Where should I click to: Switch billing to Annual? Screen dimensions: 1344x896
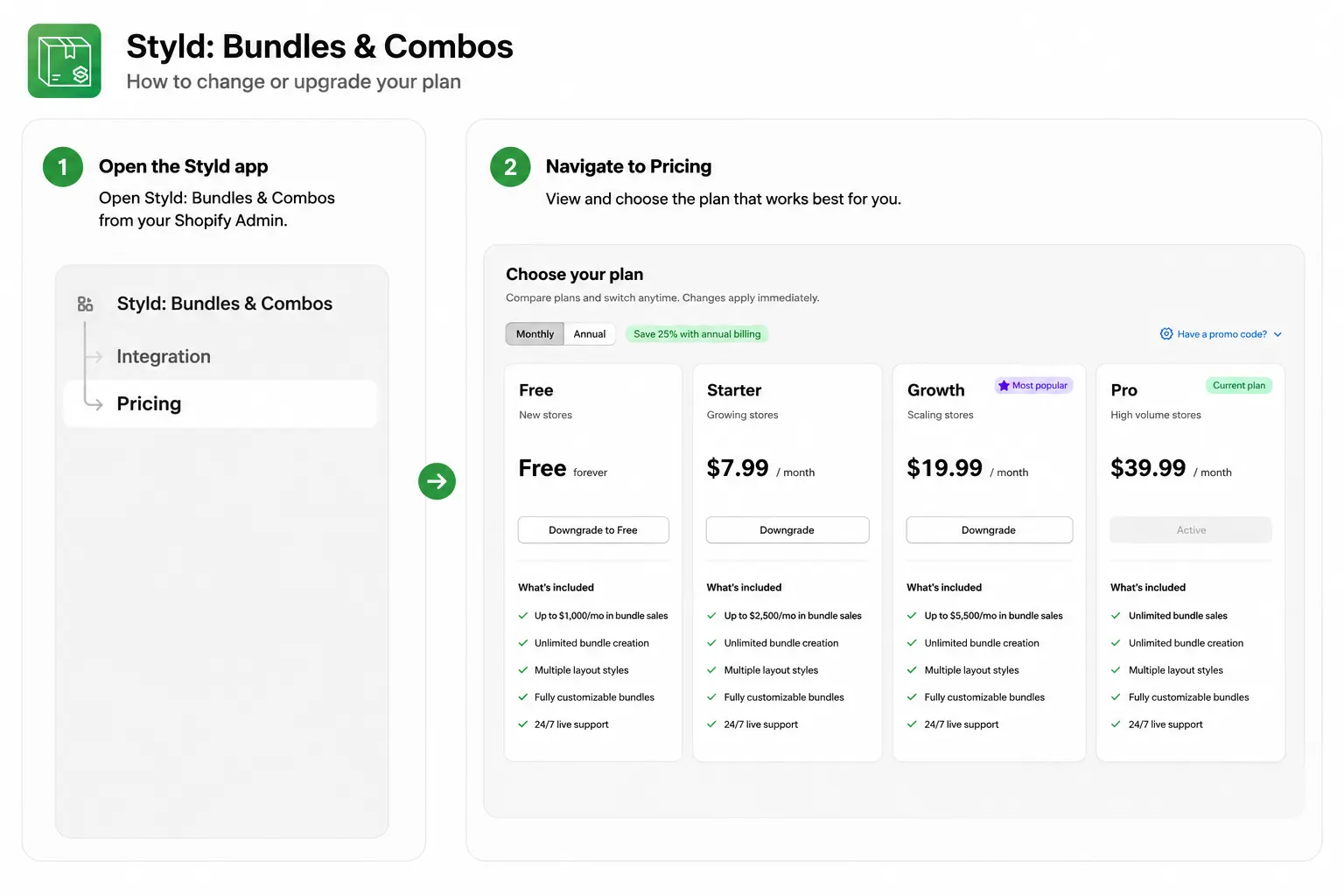(x=590, y=334)
